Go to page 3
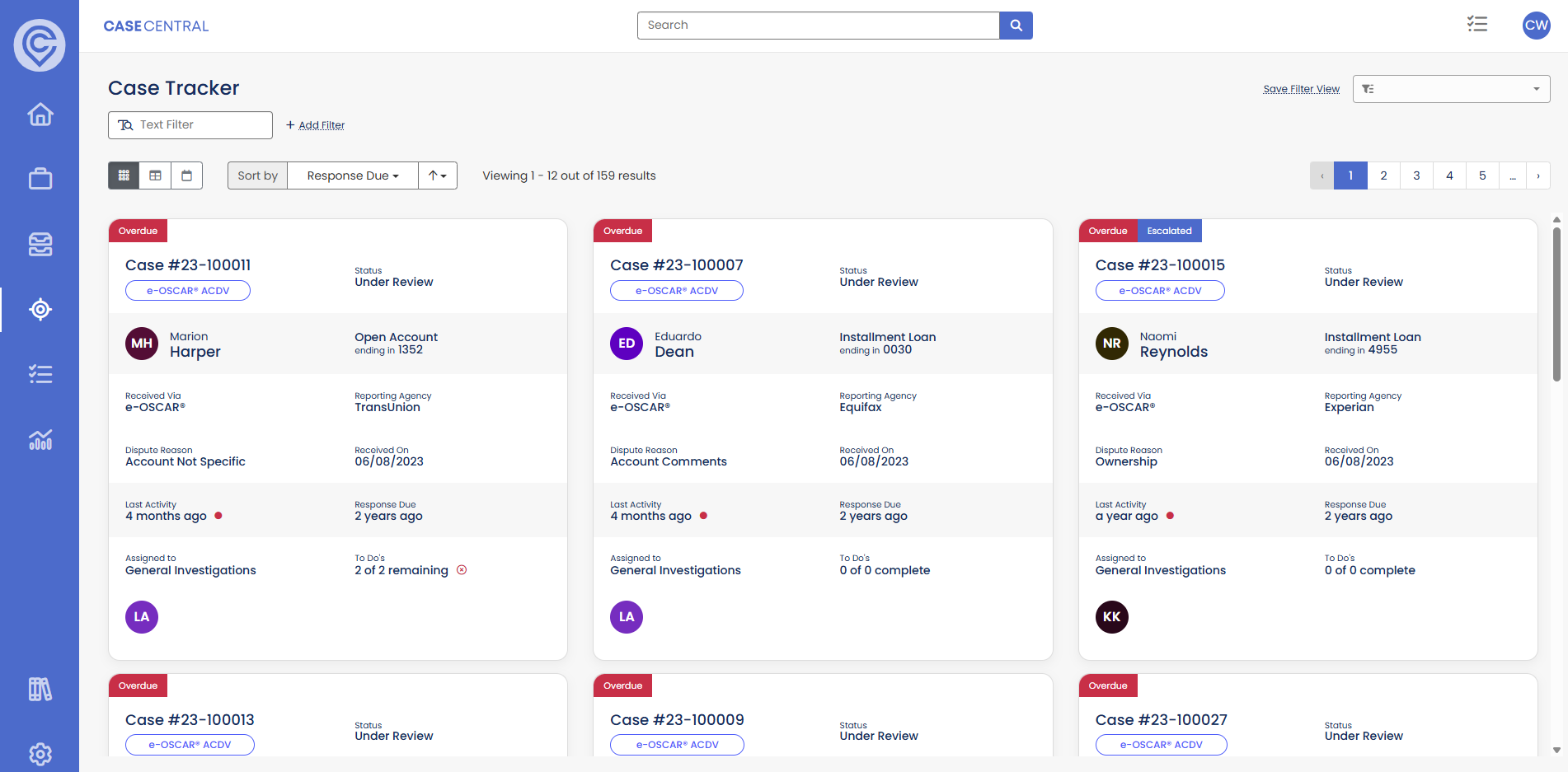Viewport: 1568px width, 772px height. (1416, 175)
